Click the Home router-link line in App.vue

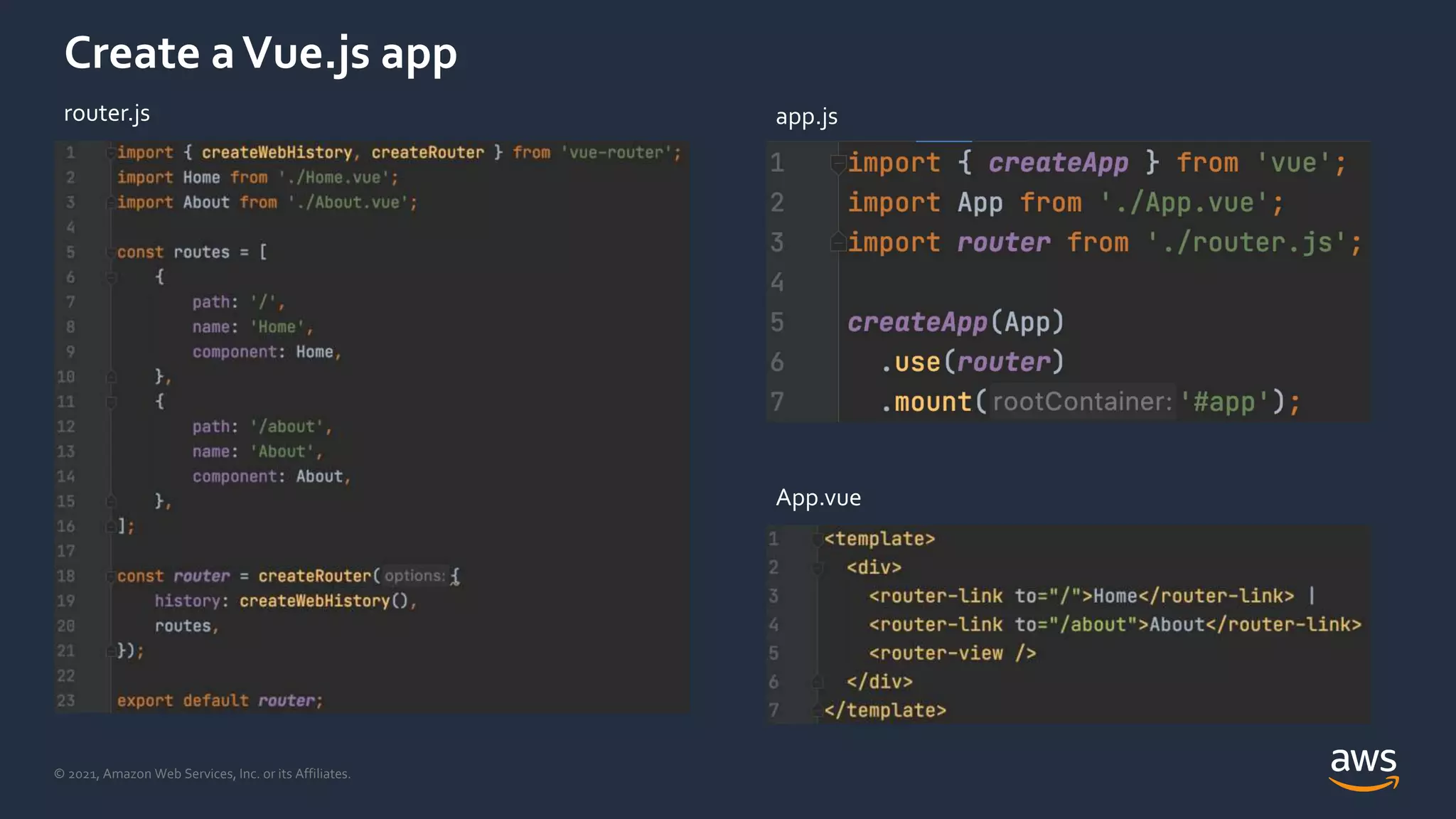(1092, 596)
